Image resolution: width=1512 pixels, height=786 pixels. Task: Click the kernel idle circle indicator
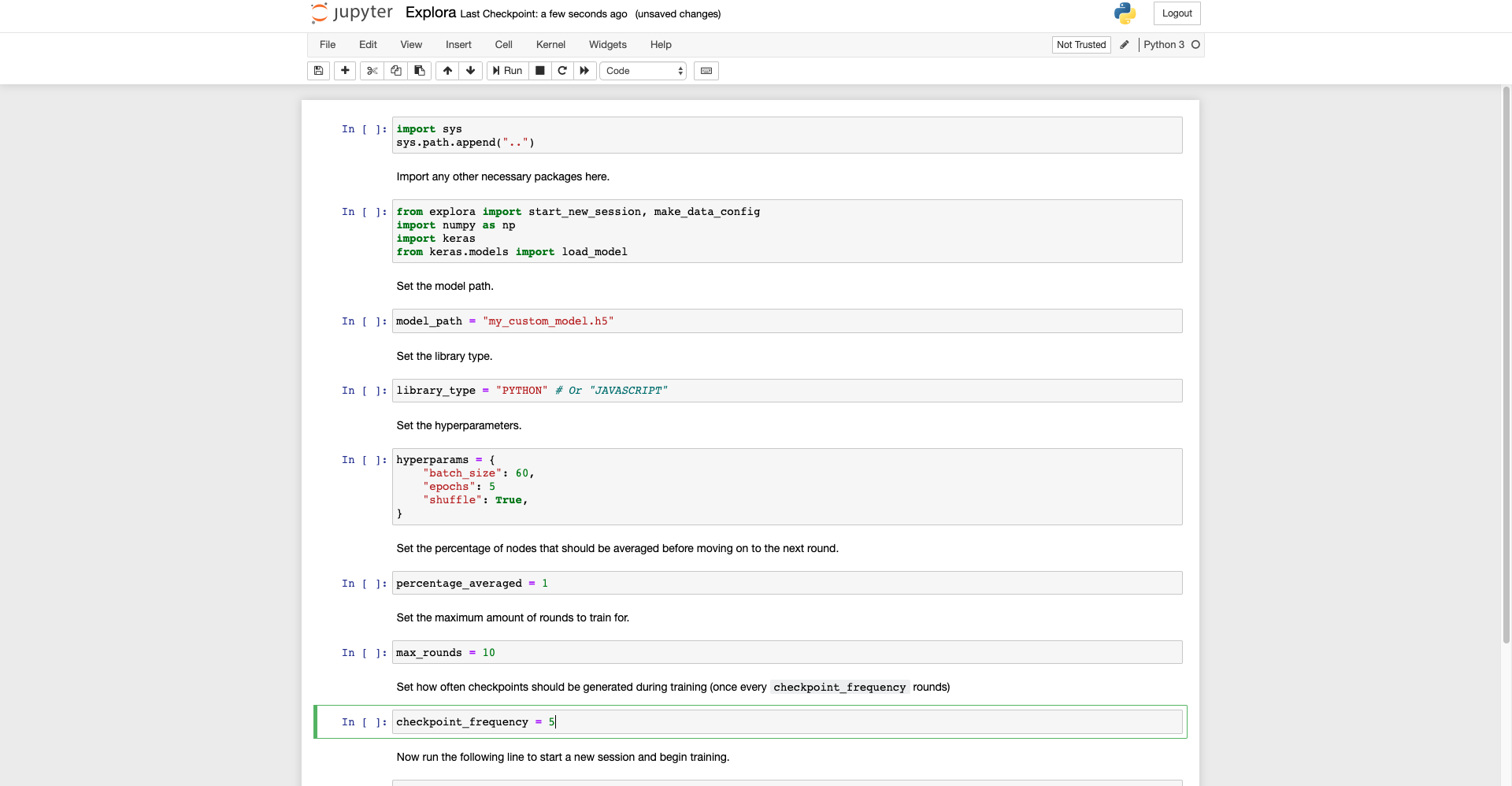[x=1195, y=45]
